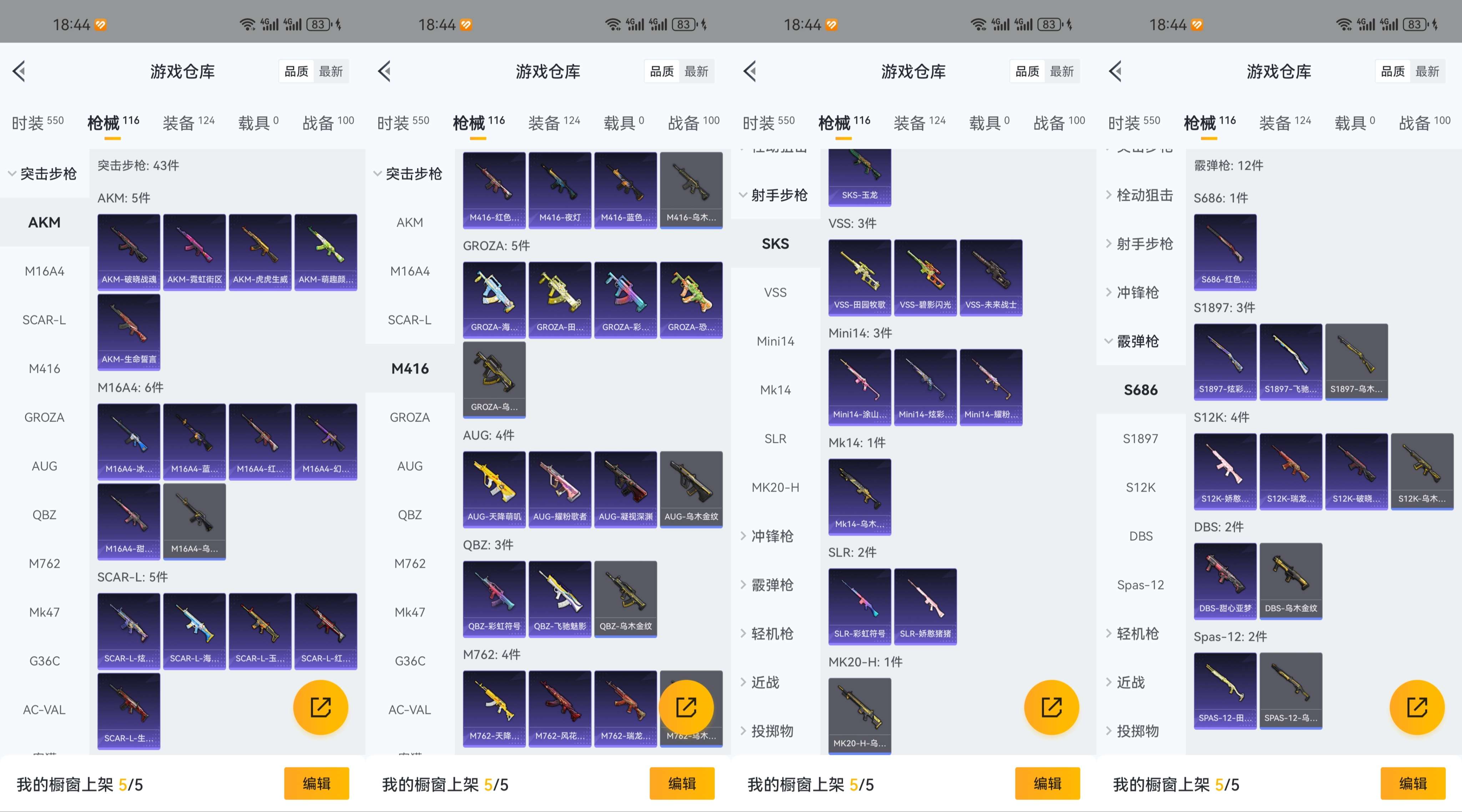Tap 编辑 button on M416-selected screen
Viewport: 1462px width, 812px height.
pos(682,784)
